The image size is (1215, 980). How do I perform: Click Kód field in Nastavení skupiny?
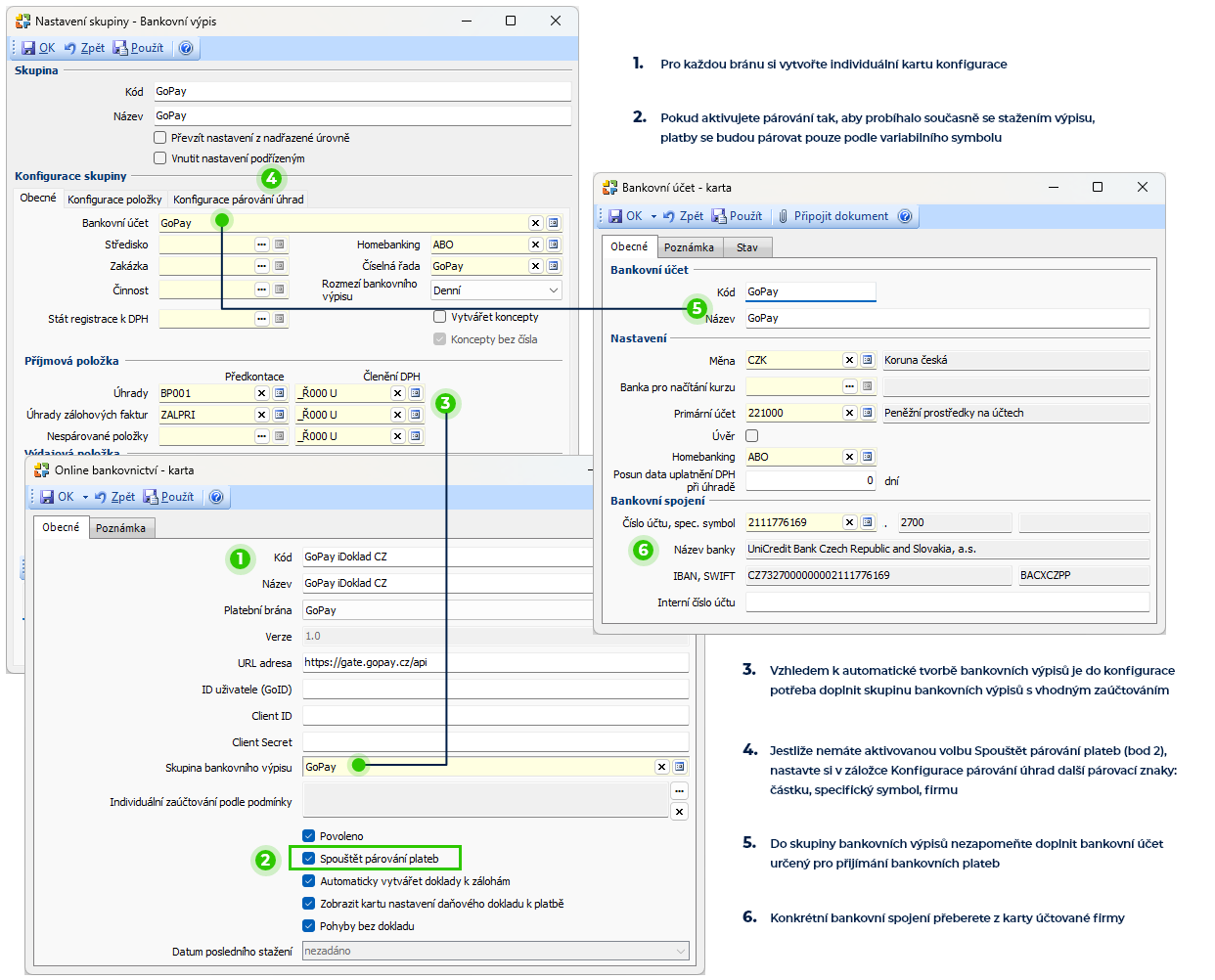pyautogui.click(x=362, y=91)
